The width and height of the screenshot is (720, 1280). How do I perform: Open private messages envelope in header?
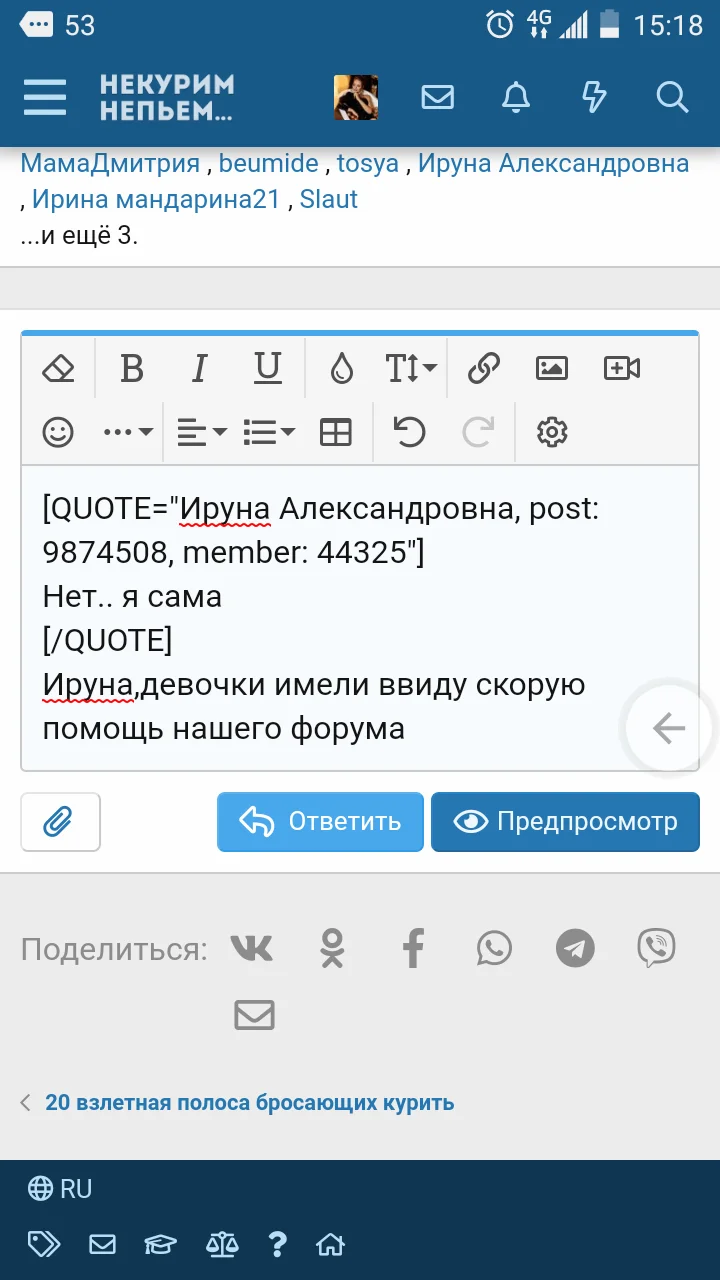coord(438,97)
